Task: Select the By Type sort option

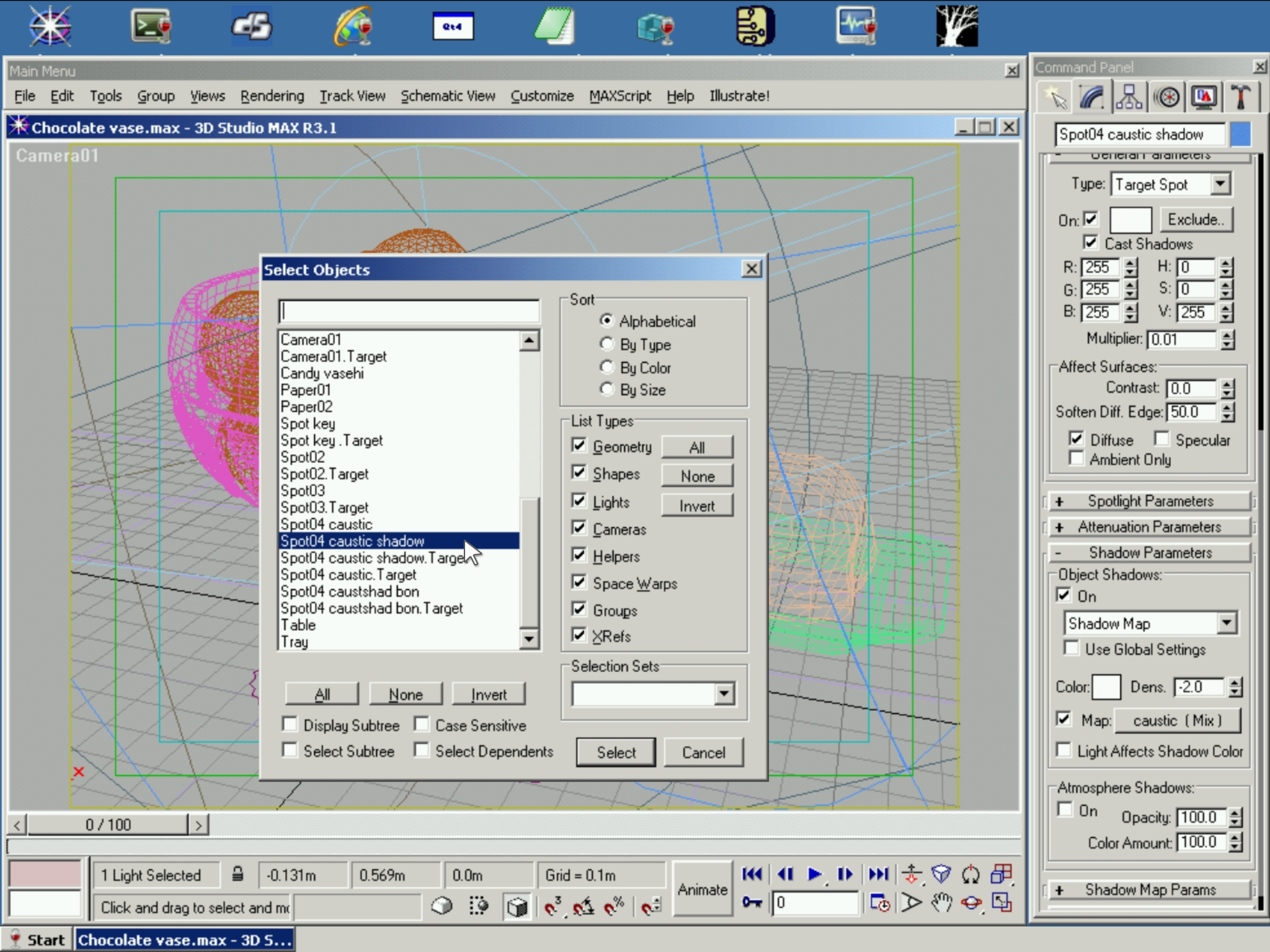Action: click(x=606, y=344)
